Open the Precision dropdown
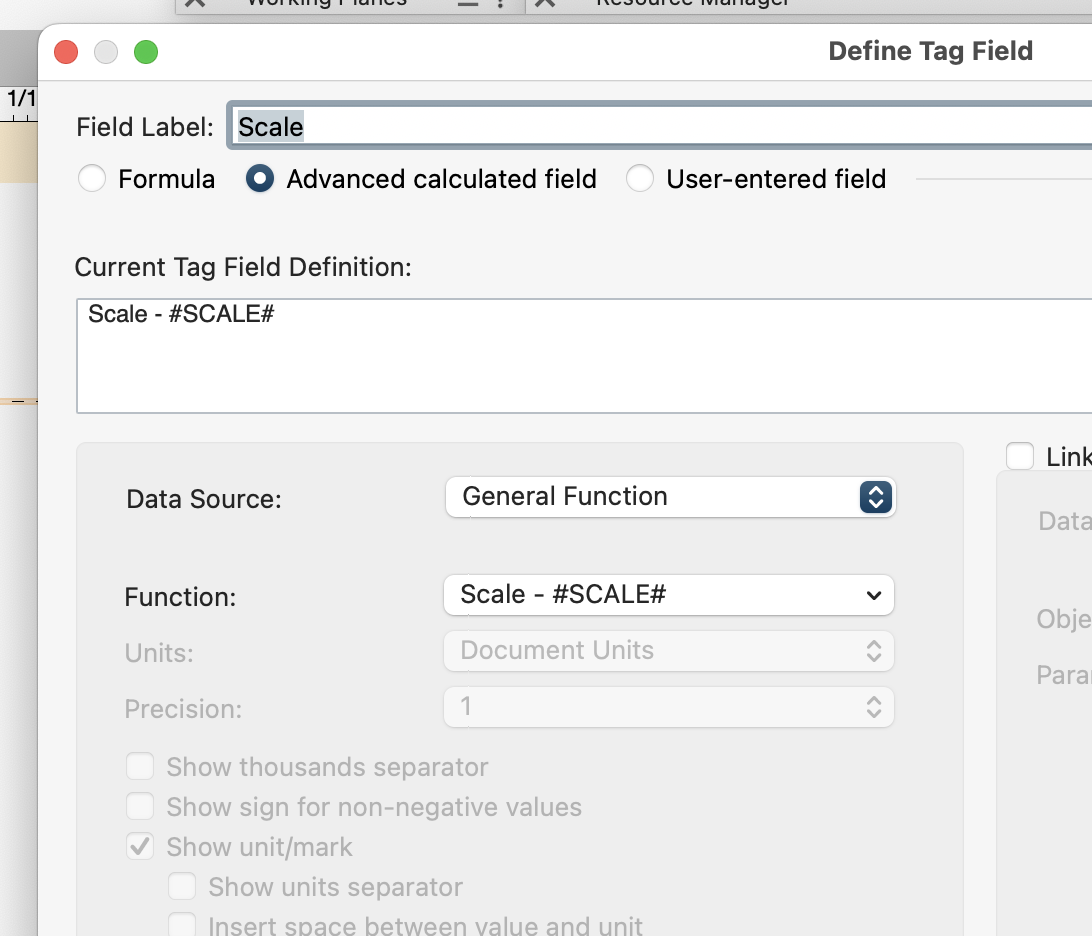This screenshot has height=936, width=1092. click(668, 707)
